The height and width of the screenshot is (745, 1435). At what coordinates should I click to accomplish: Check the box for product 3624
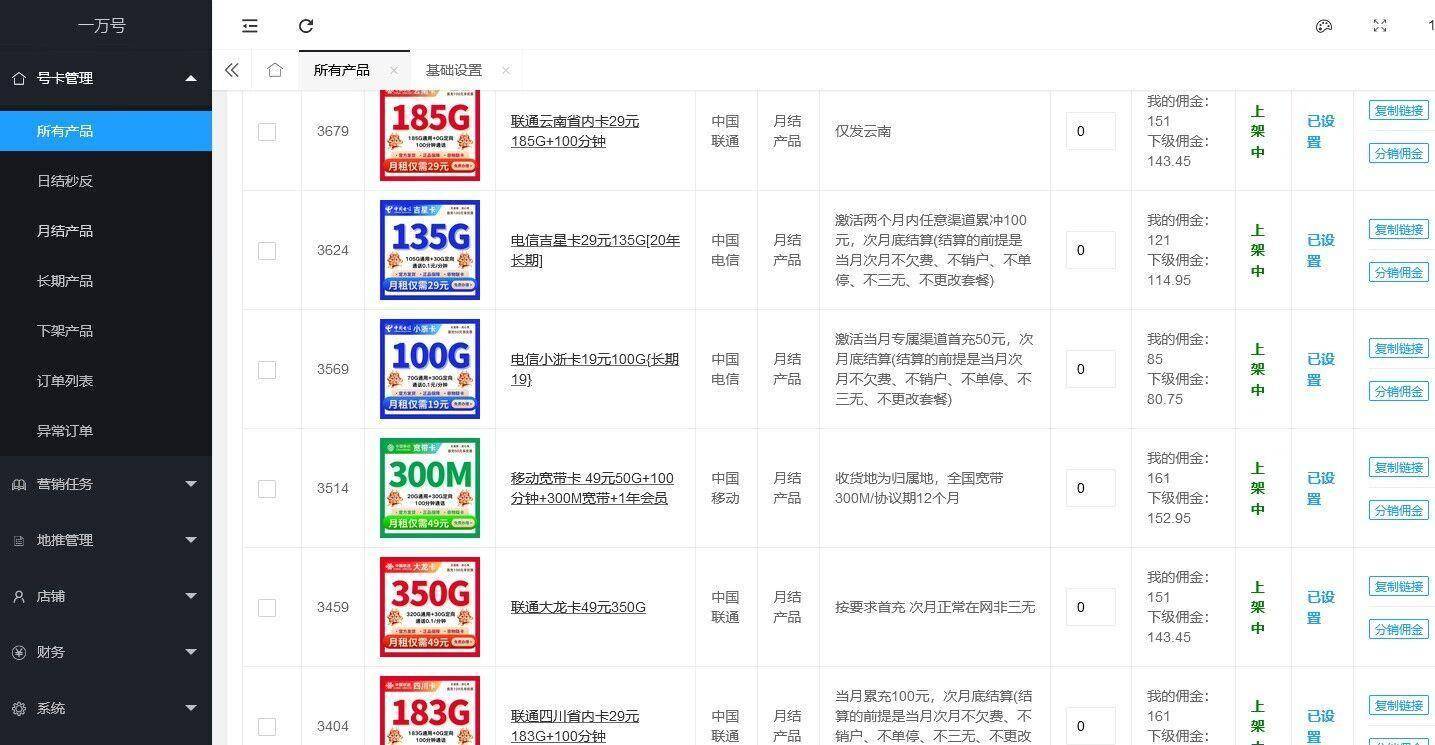pos(267,250)
